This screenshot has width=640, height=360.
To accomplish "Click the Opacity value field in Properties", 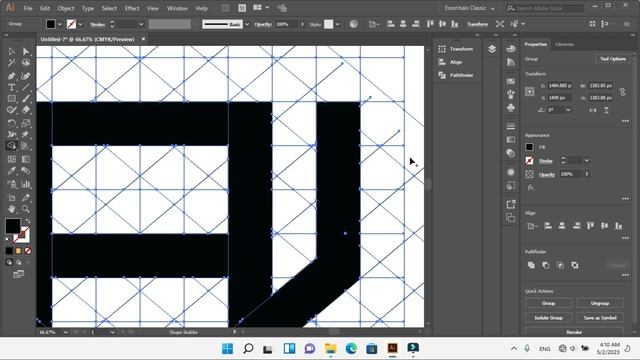I will click(x=571, y=174).
